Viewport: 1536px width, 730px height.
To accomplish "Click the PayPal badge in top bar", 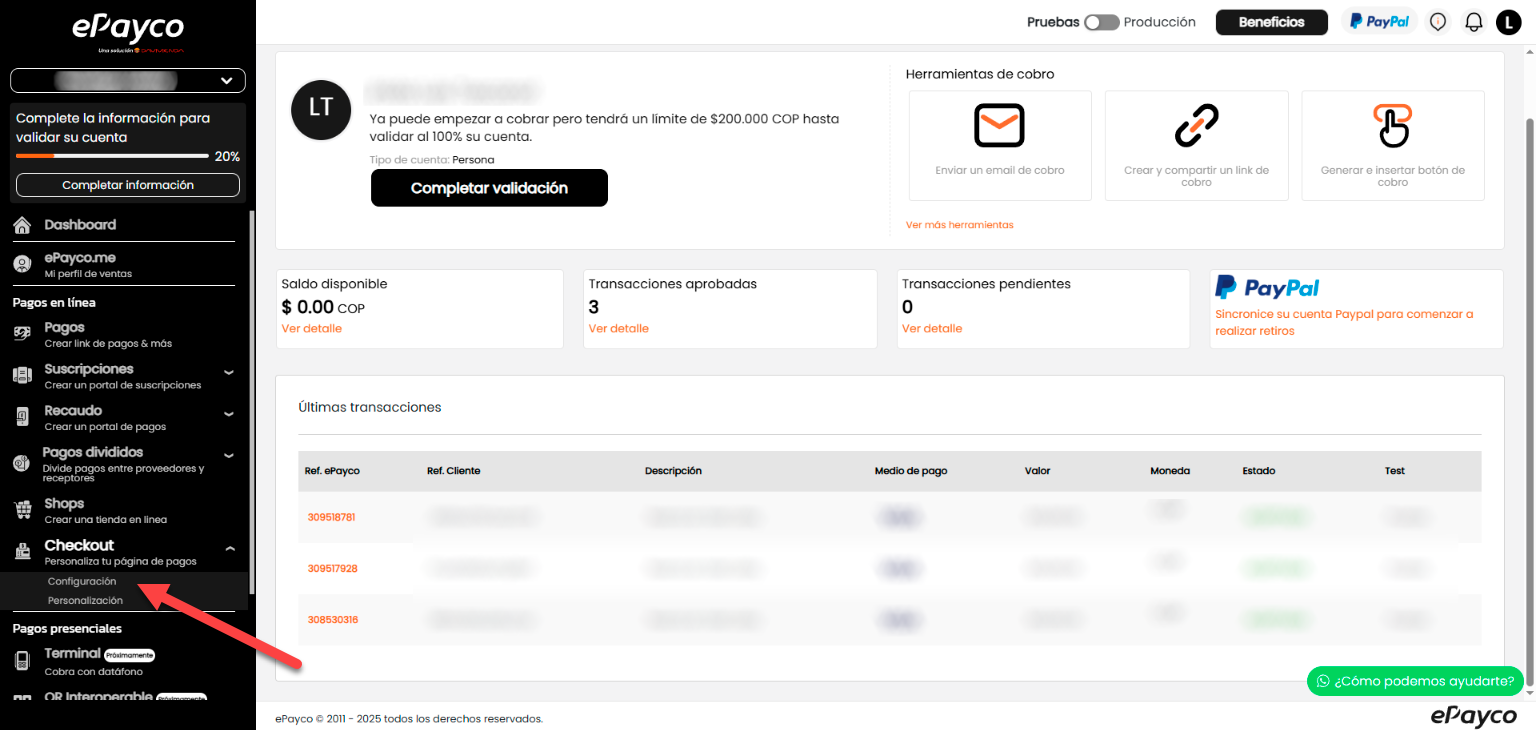I will click(x=1379, y=22).
